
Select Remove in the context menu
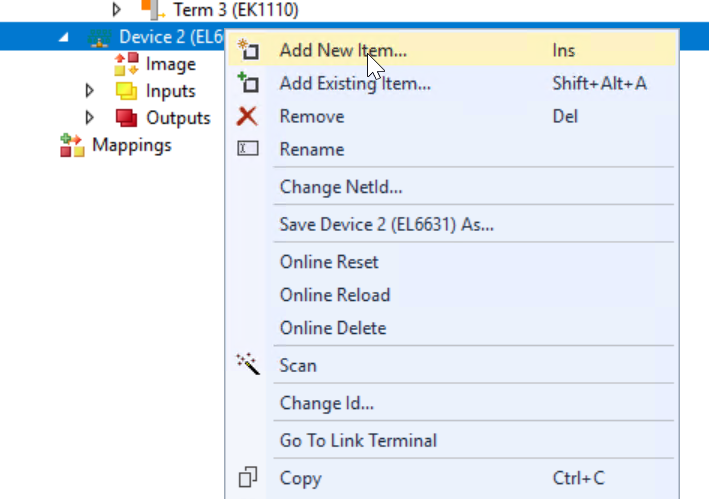pos(452,116)
